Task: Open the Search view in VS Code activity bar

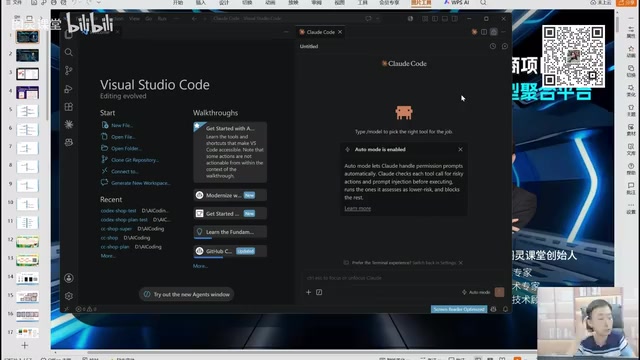Action: pos(69,52)
